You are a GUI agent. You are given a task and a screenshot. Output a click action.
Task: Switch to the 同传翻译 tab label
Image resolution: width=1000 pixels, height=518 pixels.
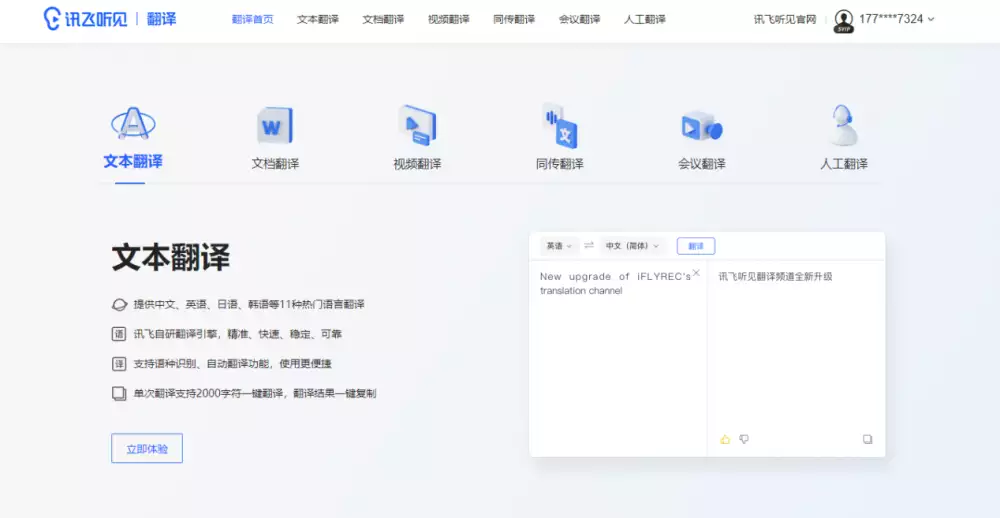coord(559,164)
